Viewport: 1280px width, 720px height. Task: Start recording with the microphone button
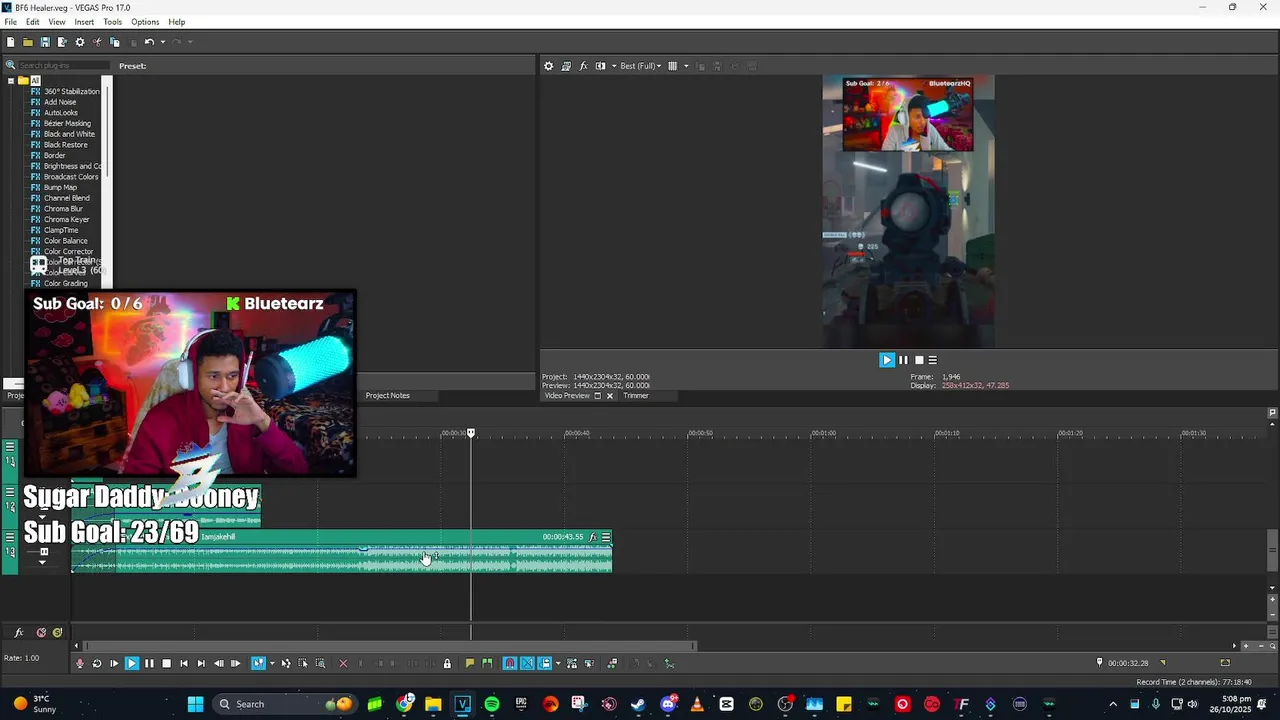click(80, 663)
